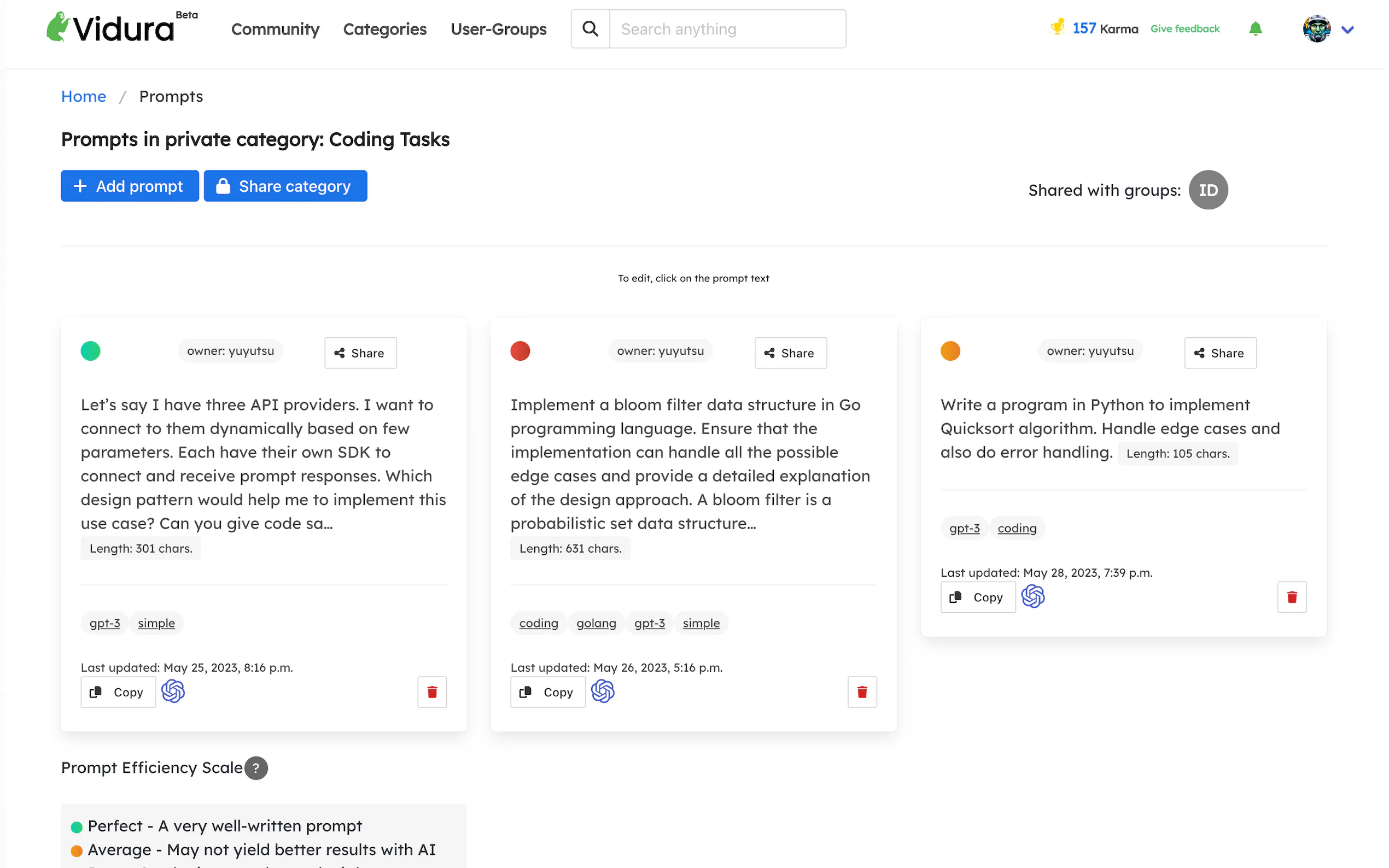Screen dimensions: 1389x868
Task: Go to User-Groups in navigation
Action: [x=498, y=29]
